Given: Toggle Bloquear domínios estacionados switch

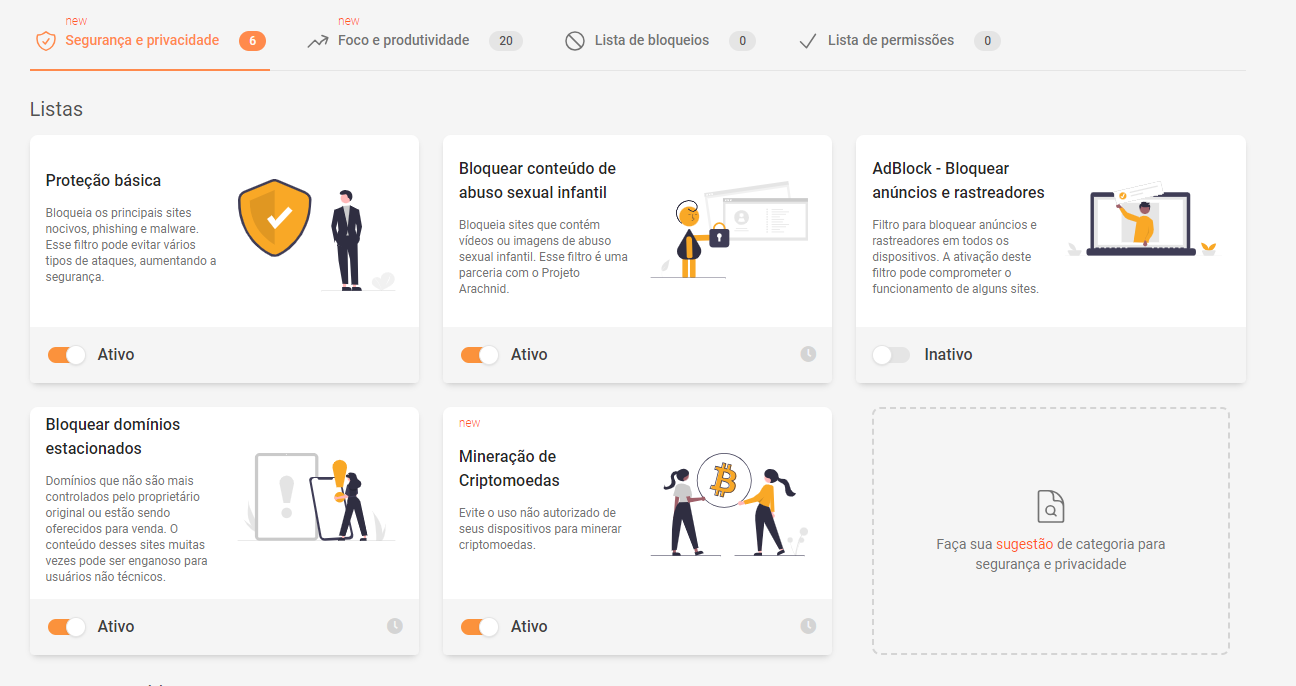Looking at the screenshot, I should click(x=67, y=627).
